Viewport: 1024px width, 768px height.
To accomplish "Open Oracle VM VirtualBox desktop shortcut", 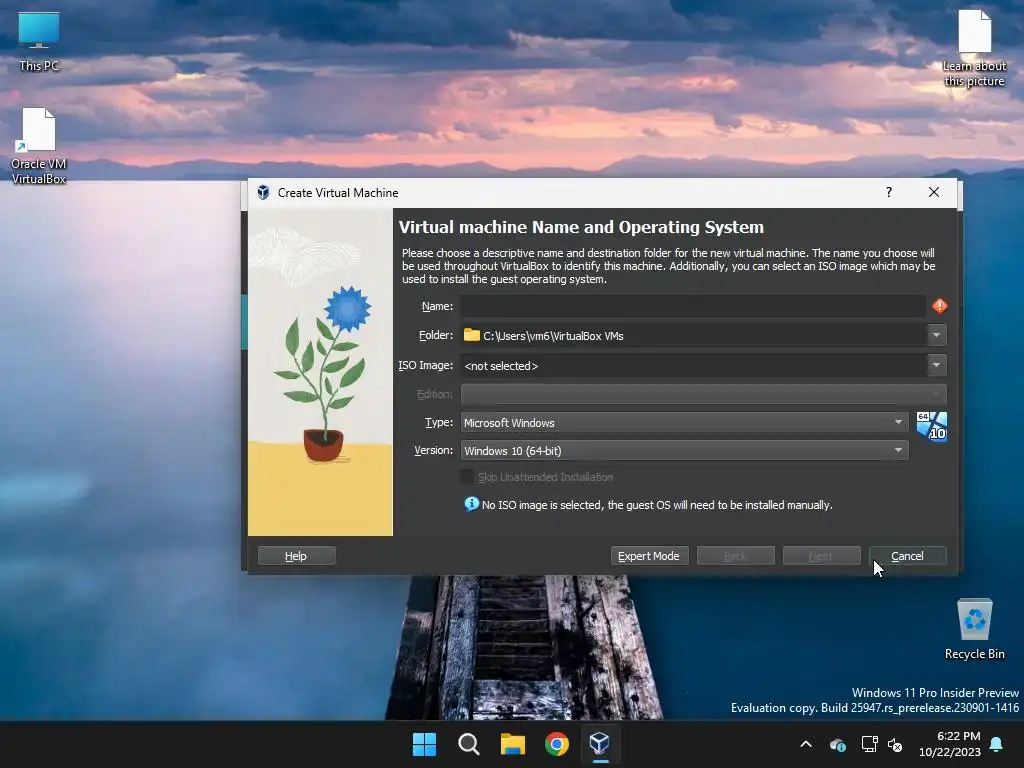I will pyautogui.click(x=39, y=146).
